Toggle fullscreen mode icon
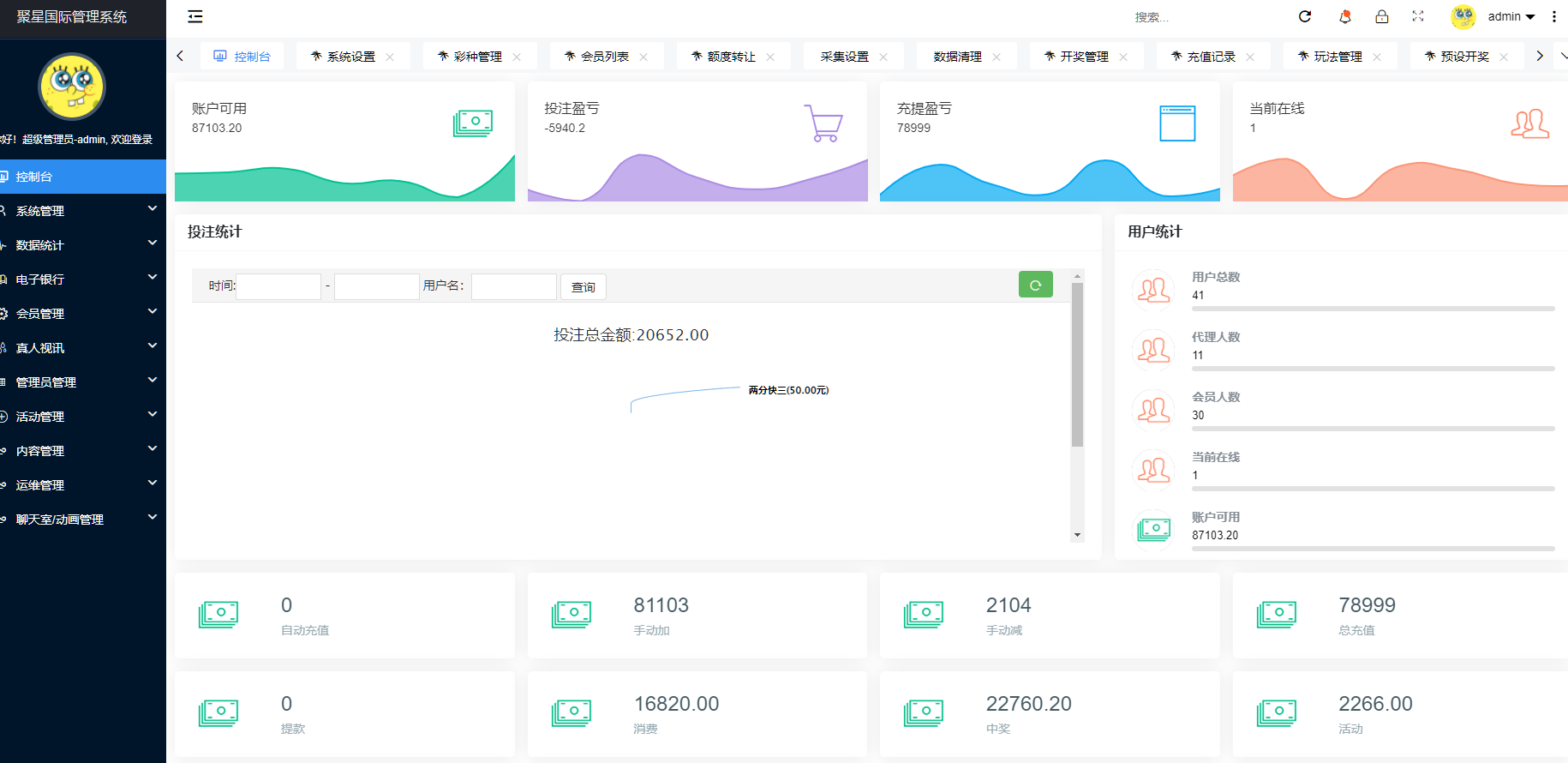 click(x=1418, y=16)
